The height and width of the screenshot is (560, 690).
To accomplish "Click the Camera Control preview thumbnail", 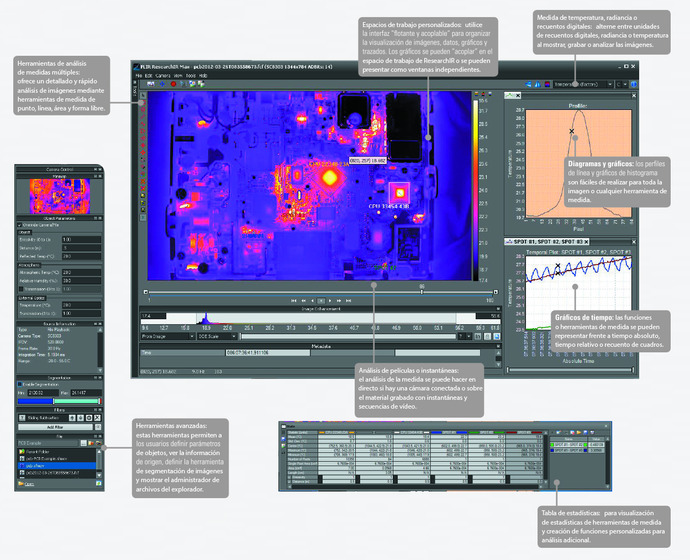I will (x=60, y=196).
